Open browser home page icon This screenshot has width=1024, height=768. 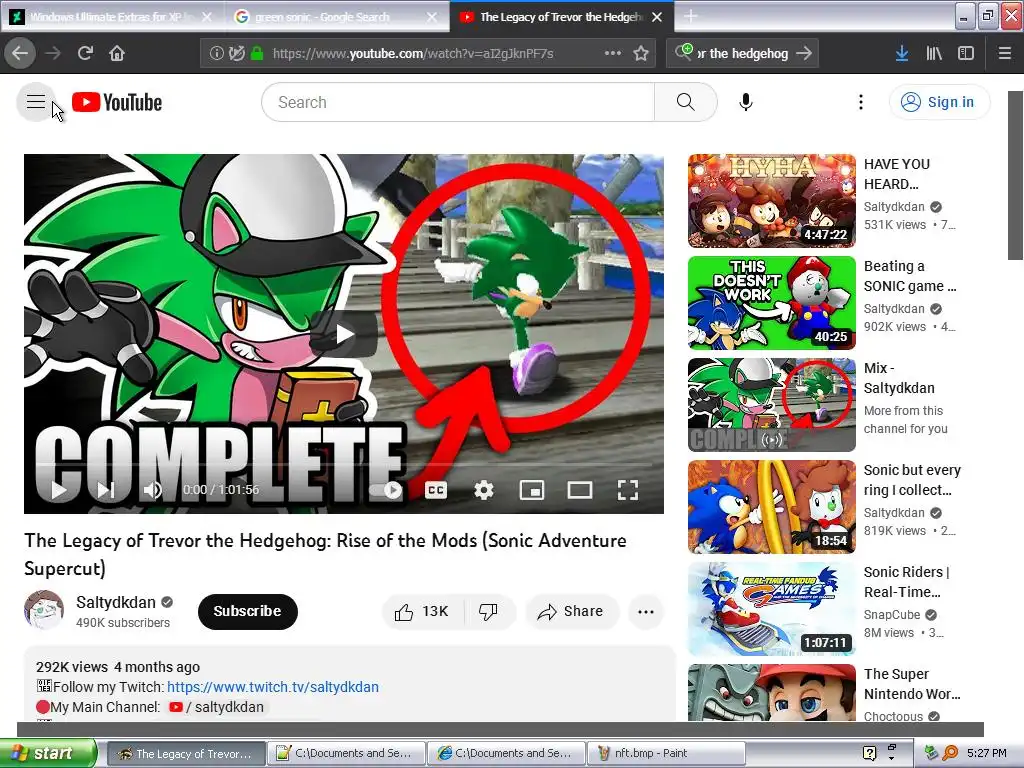(117, 53)
